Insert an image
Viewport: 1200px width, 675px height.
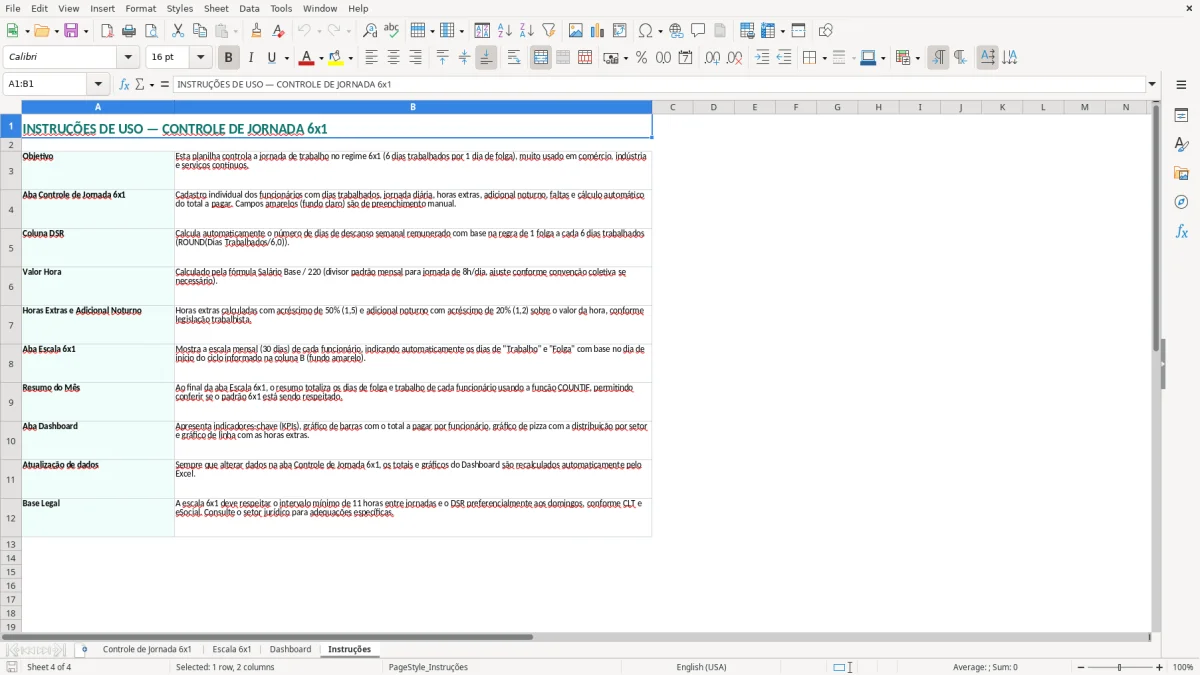(576, 31)
